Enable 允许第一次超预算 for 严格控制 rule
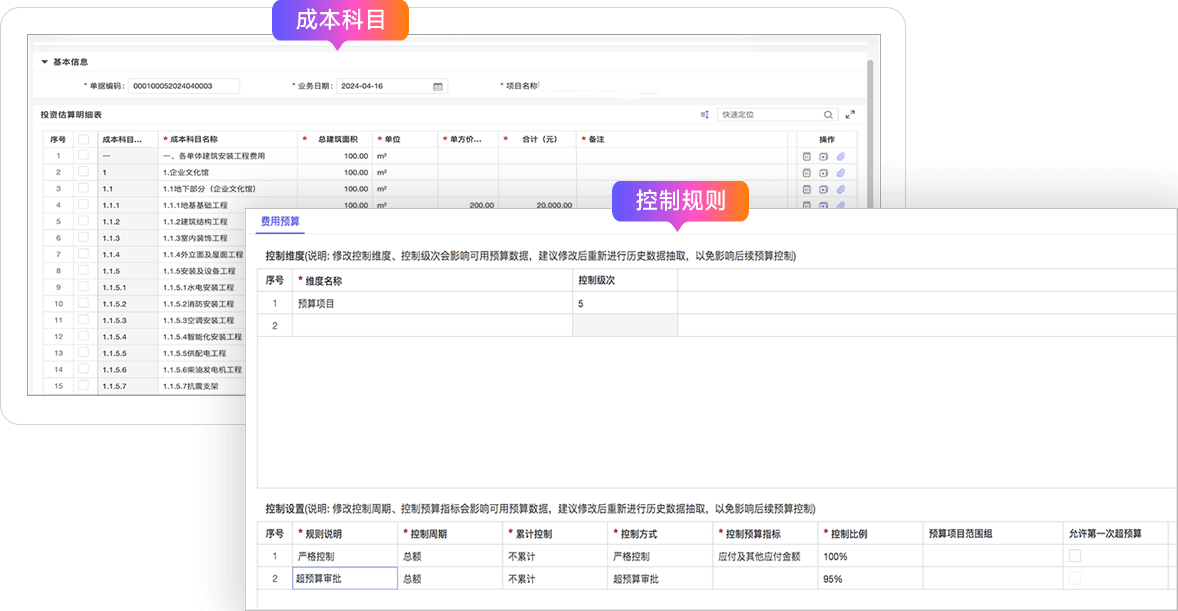 coord(1075,556)
